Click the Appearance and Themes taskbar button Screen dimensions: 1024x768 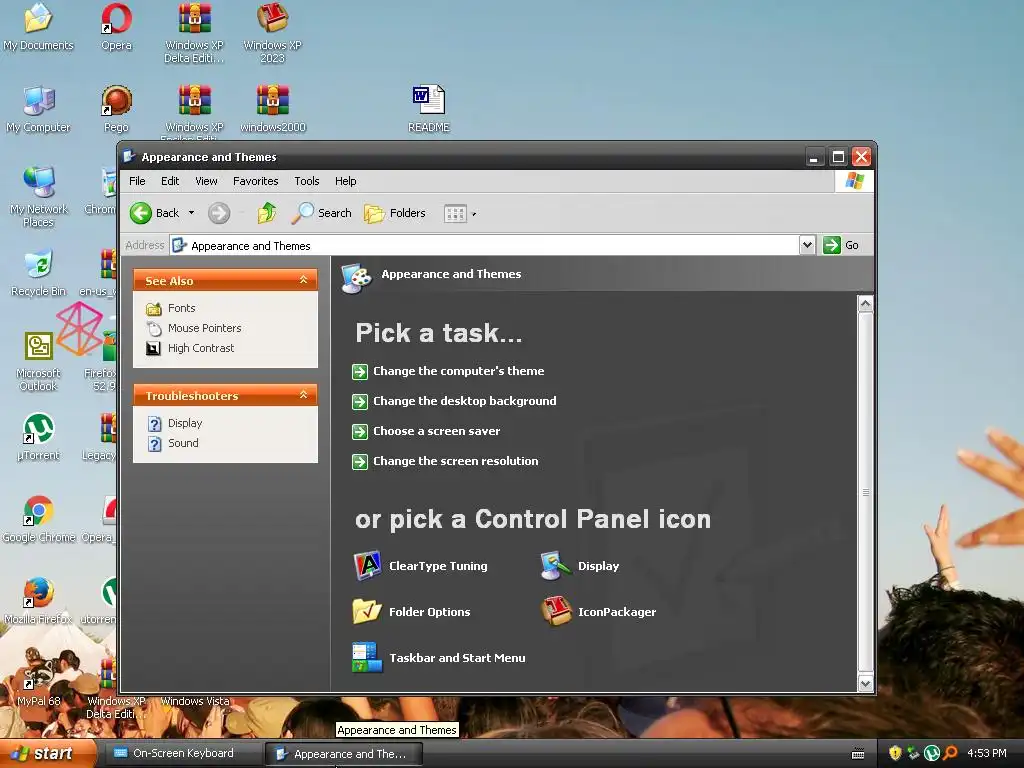tap(343, 754)
